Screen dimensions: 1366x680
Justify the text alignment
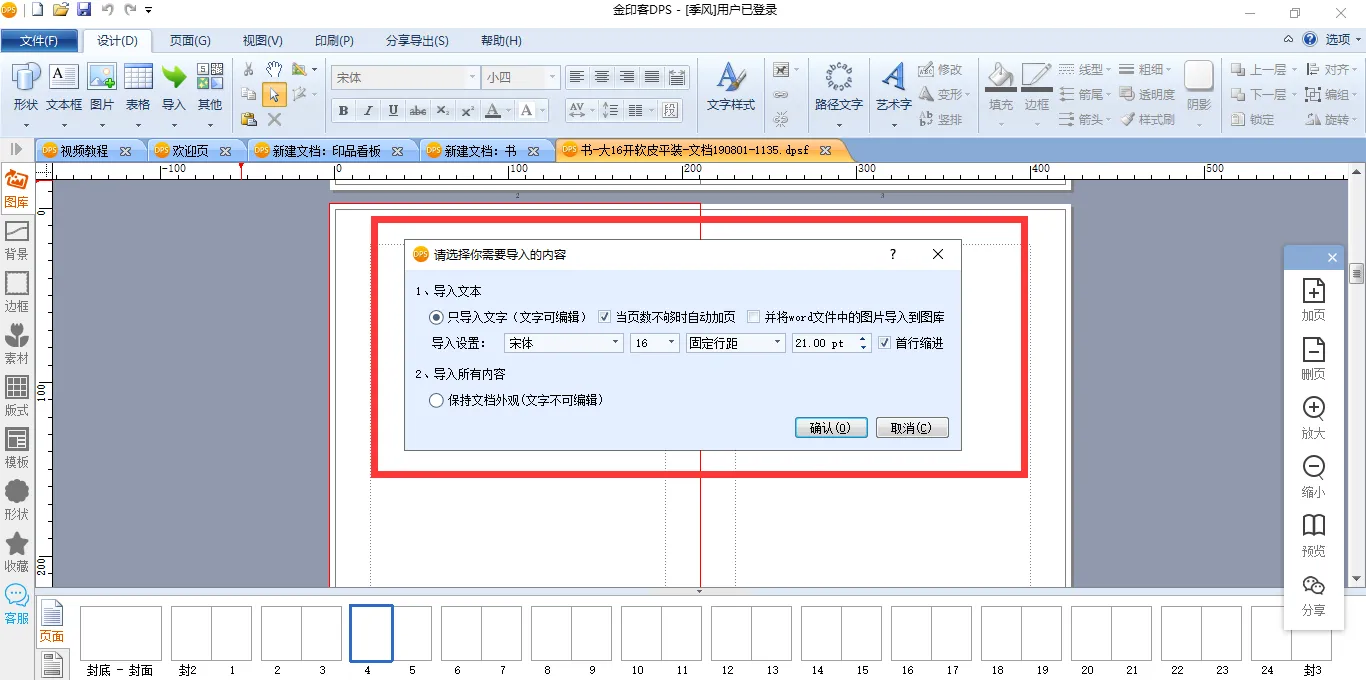point(652,77)
